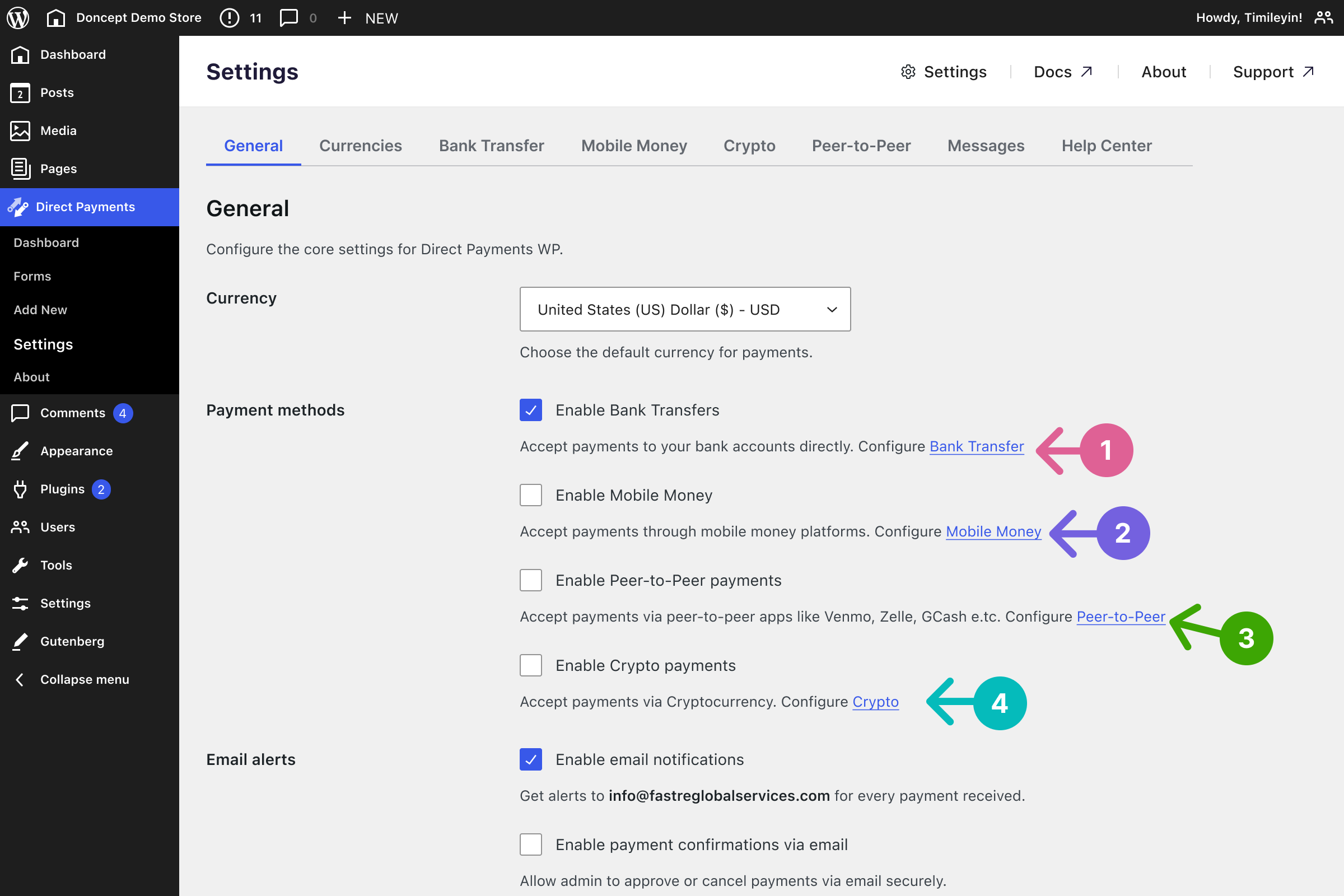Follow the Peer-to-Peer configure link
This screenshot has height=896, width=1344.
1121,617
